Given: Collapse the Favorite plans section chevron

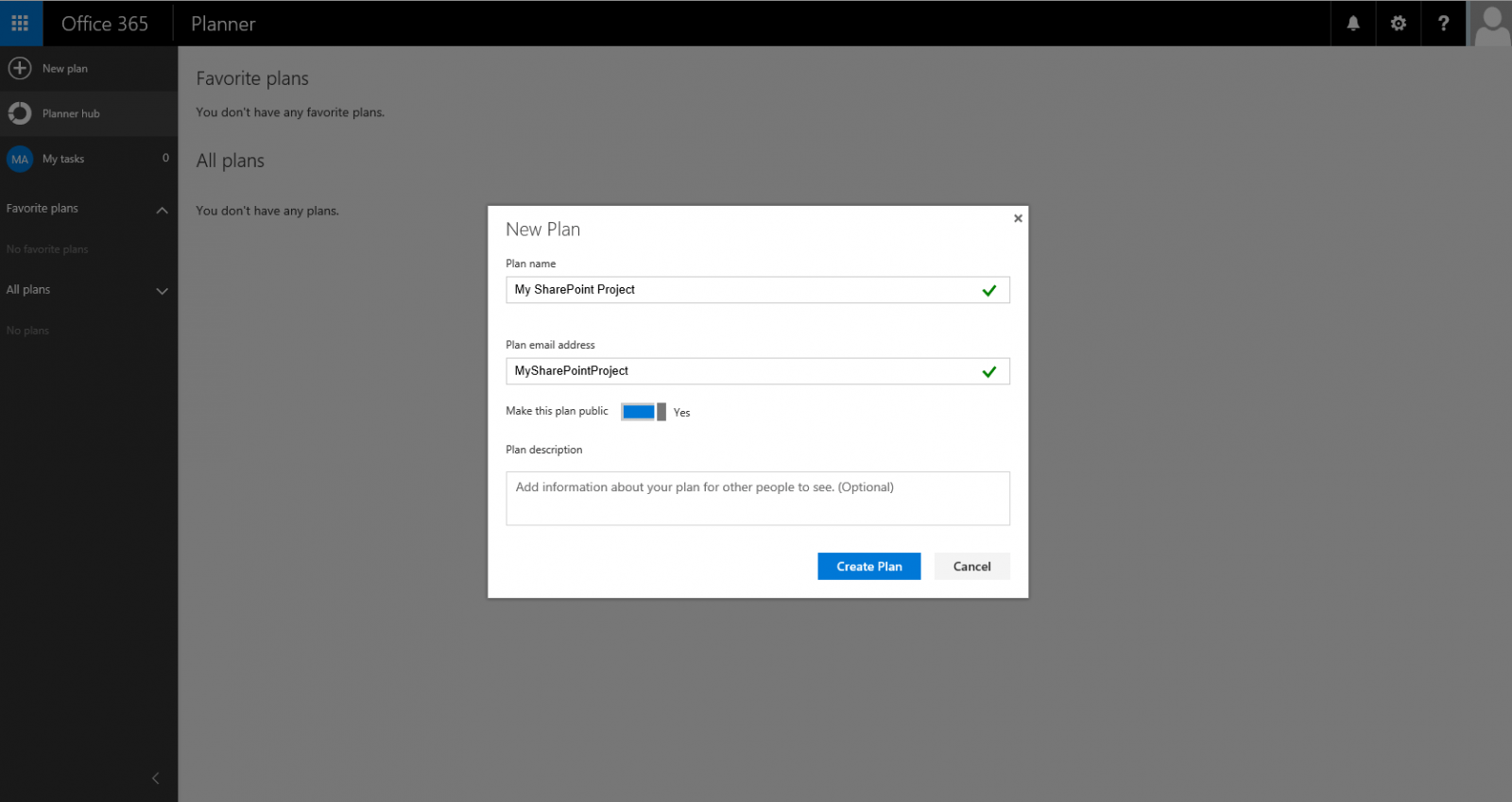Looking at the screenshot, I should pyautogui.click(x=162, y=210).
